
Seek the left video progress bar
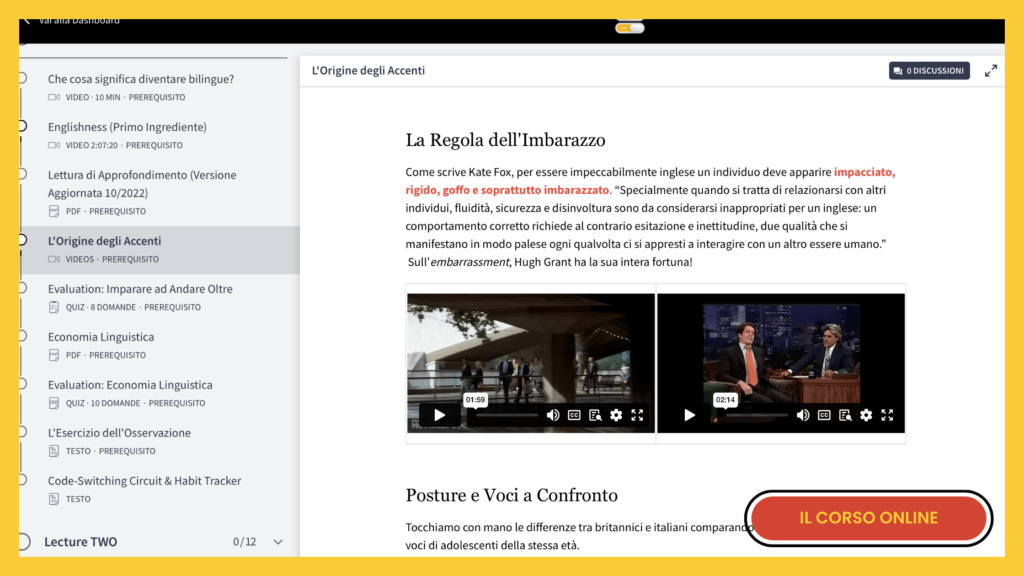coord(507,415)
